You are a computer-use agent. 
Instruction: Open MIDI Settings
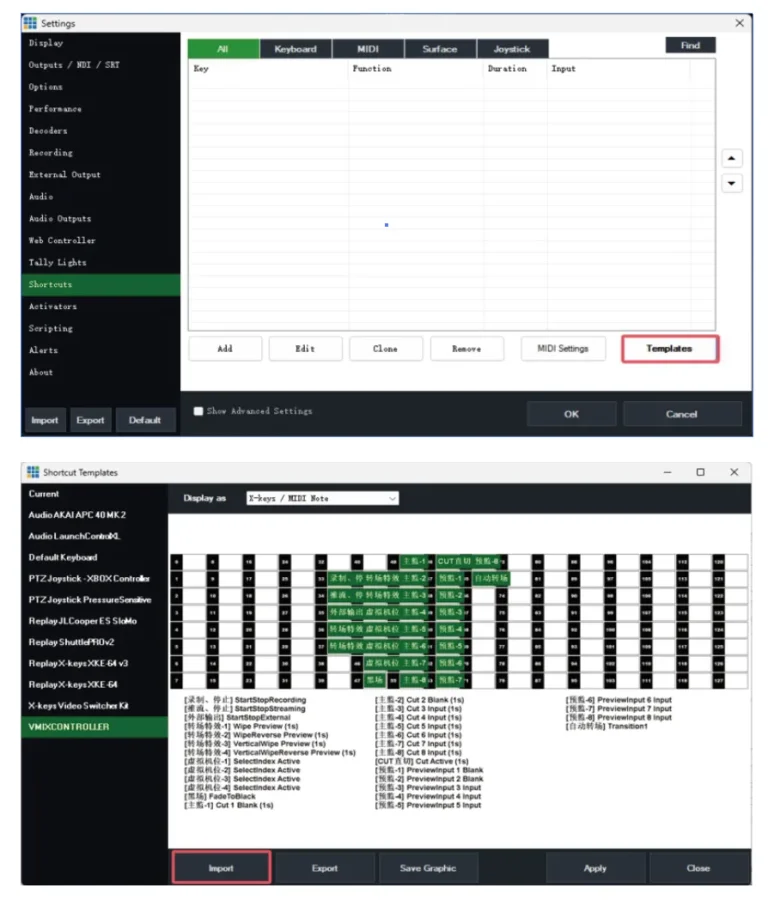tap(563, 348)
